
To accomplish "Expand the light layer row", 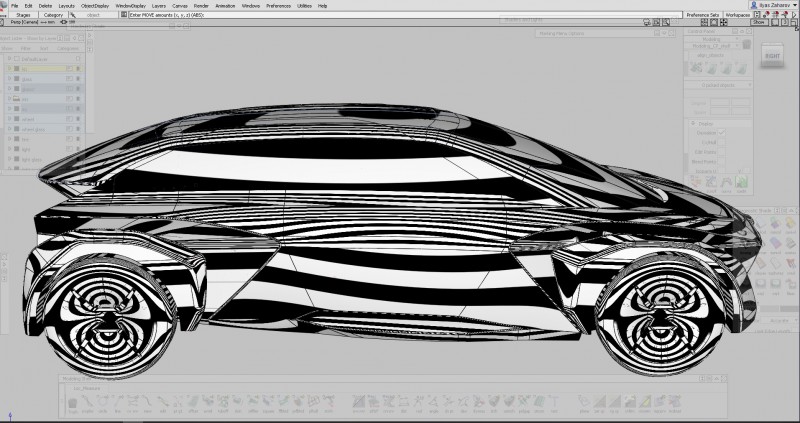I will click(x=9, y=149).
